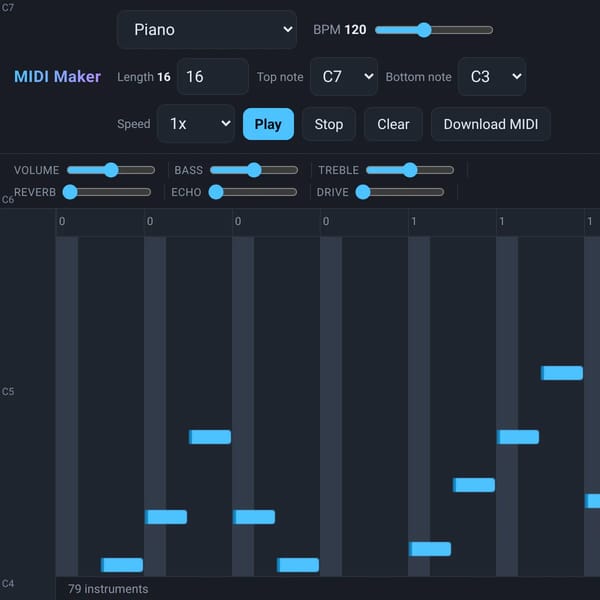The width and height of the screenshot is (600, 600).
Task: Click the DRIVE slider handle
Action: pos(363,192)
